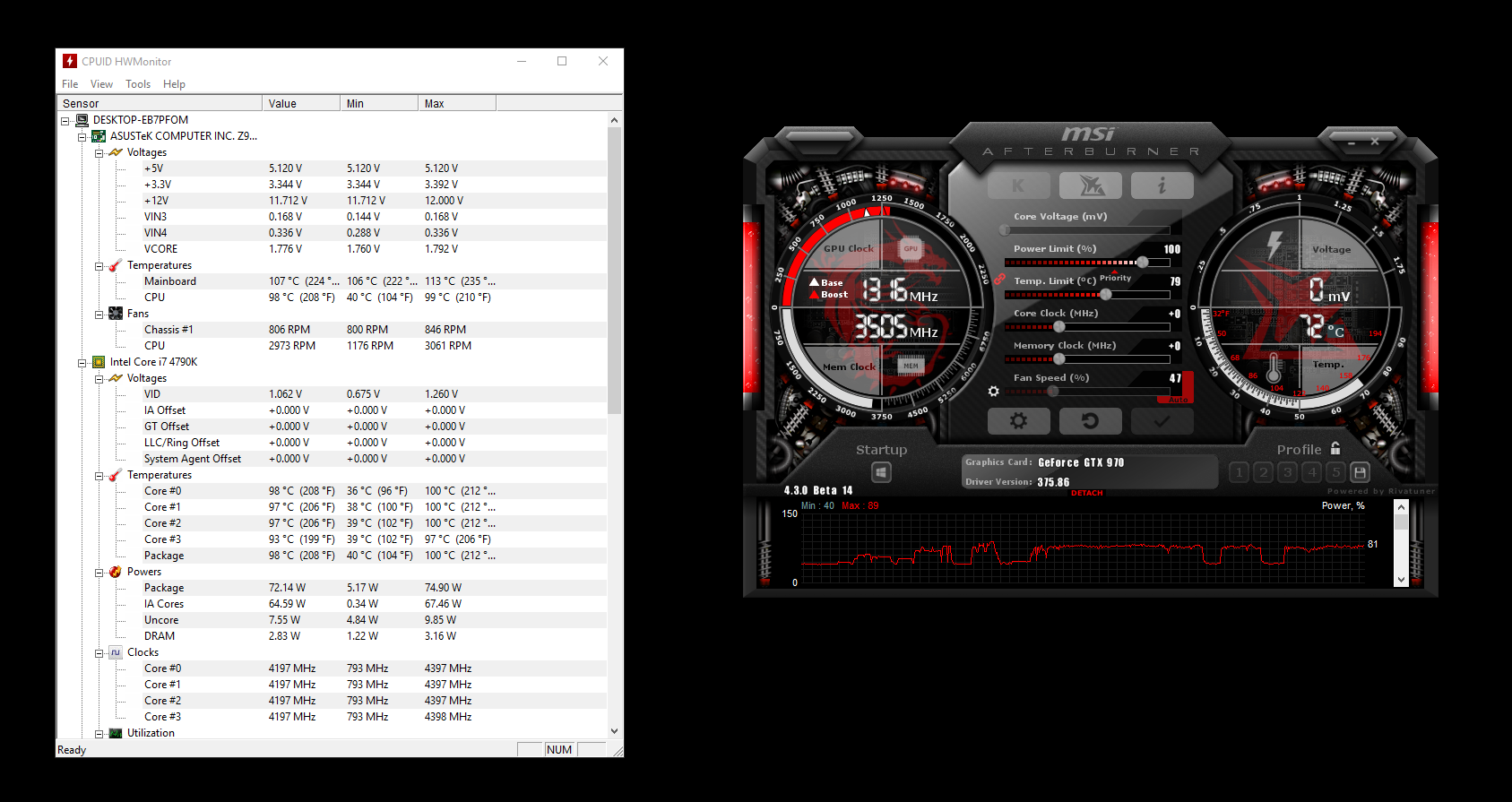Click the Afterburner graph scroll up arrow
1512x802 pixels.
(1401, 507)
